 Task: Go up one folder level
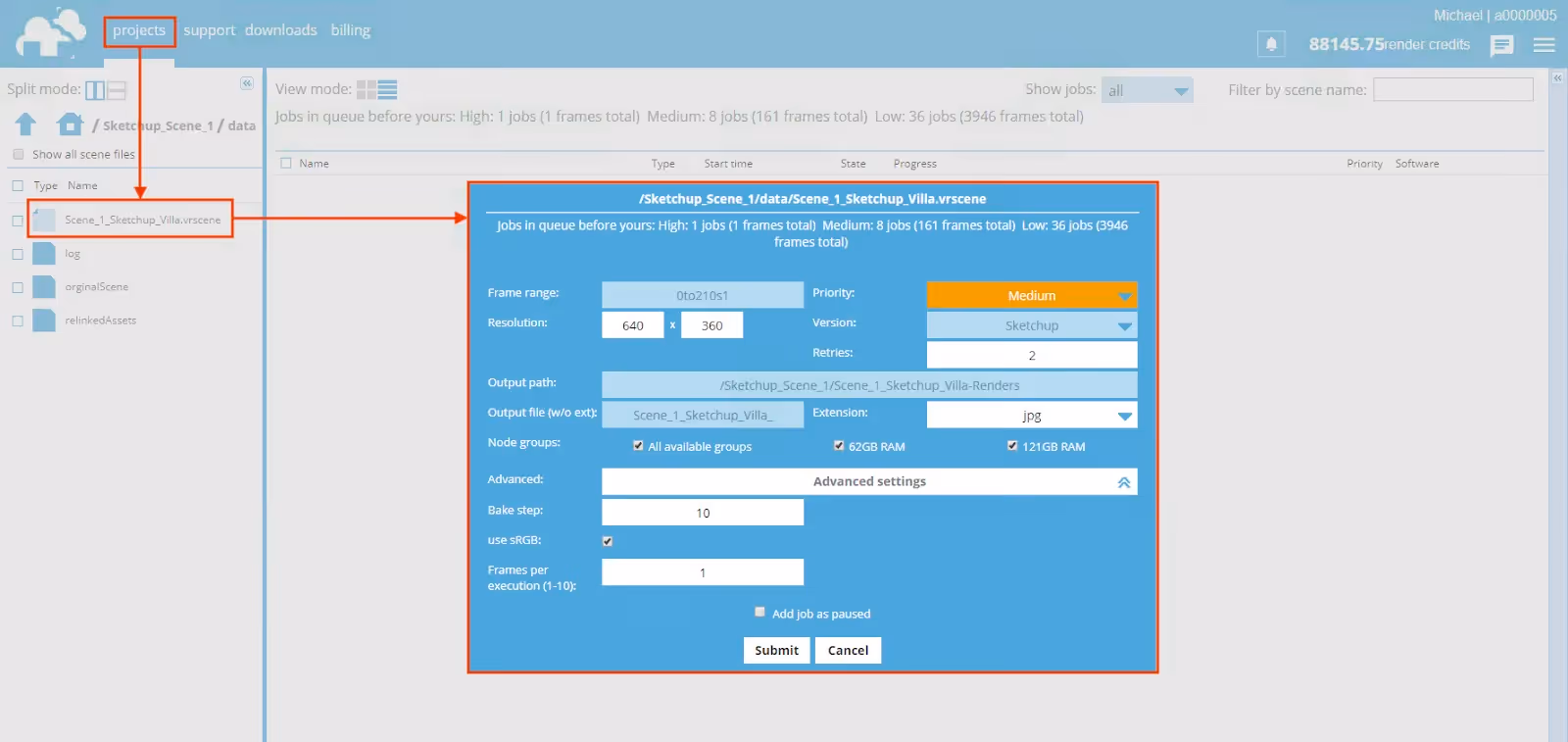pyautogui.click(x=25, y=124)
